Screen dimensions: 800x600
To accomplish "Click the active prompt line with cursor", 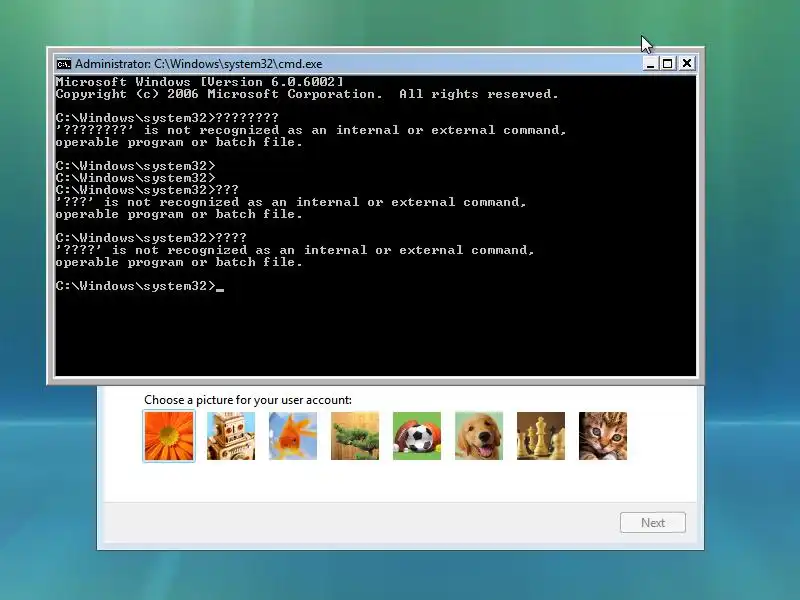I will (140, 286).
